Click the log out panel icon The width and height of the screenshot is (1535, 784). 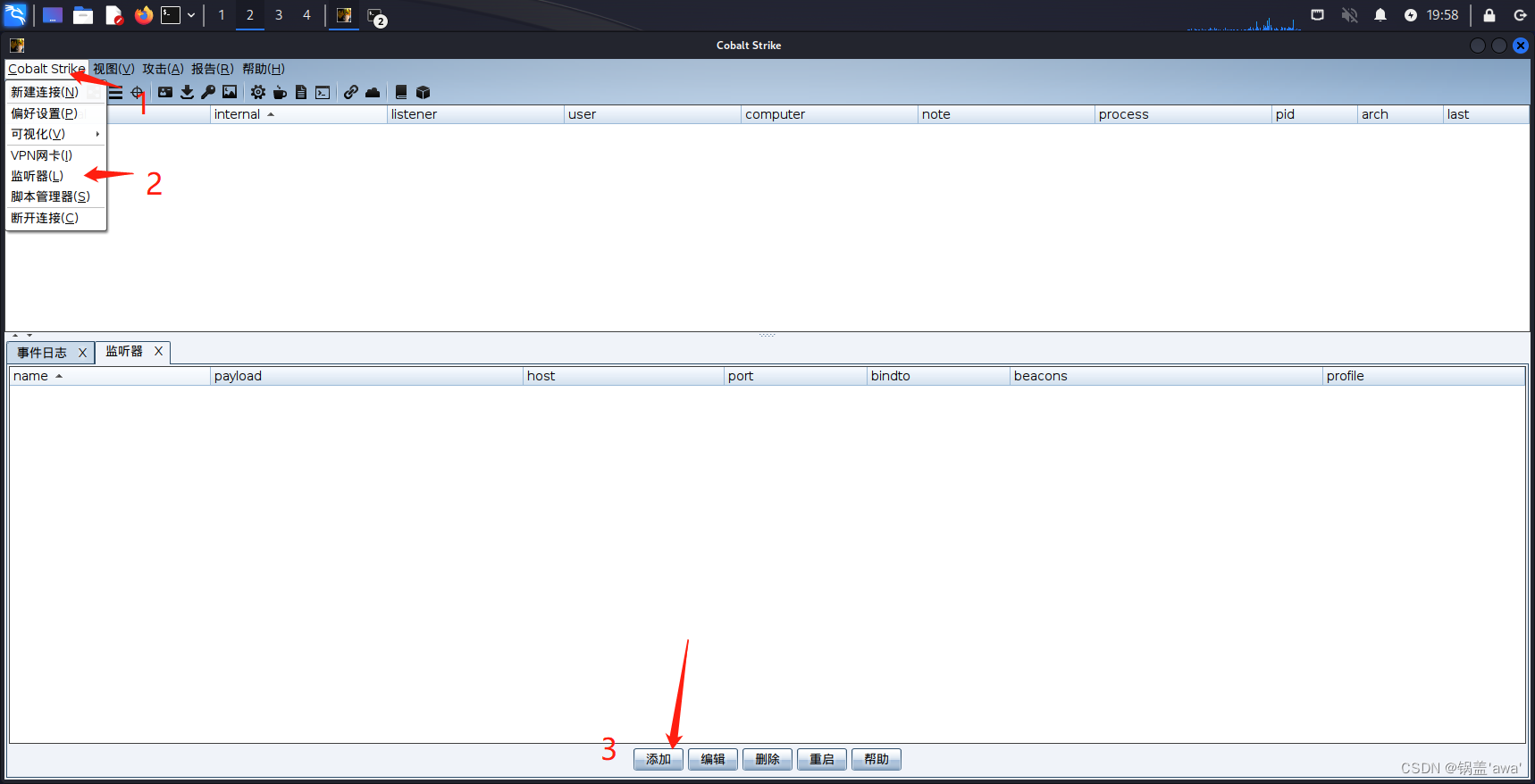tap(1520, 15)
